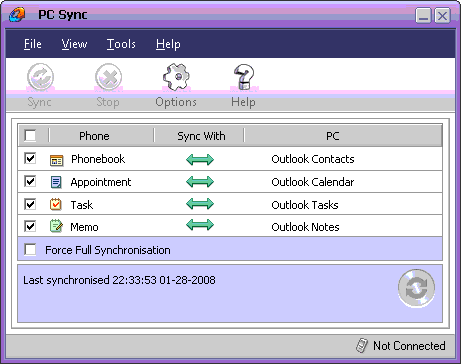This screenshot has height=364, width=461.
Task: Open Options via the gear icon
Action: point(176,77)
